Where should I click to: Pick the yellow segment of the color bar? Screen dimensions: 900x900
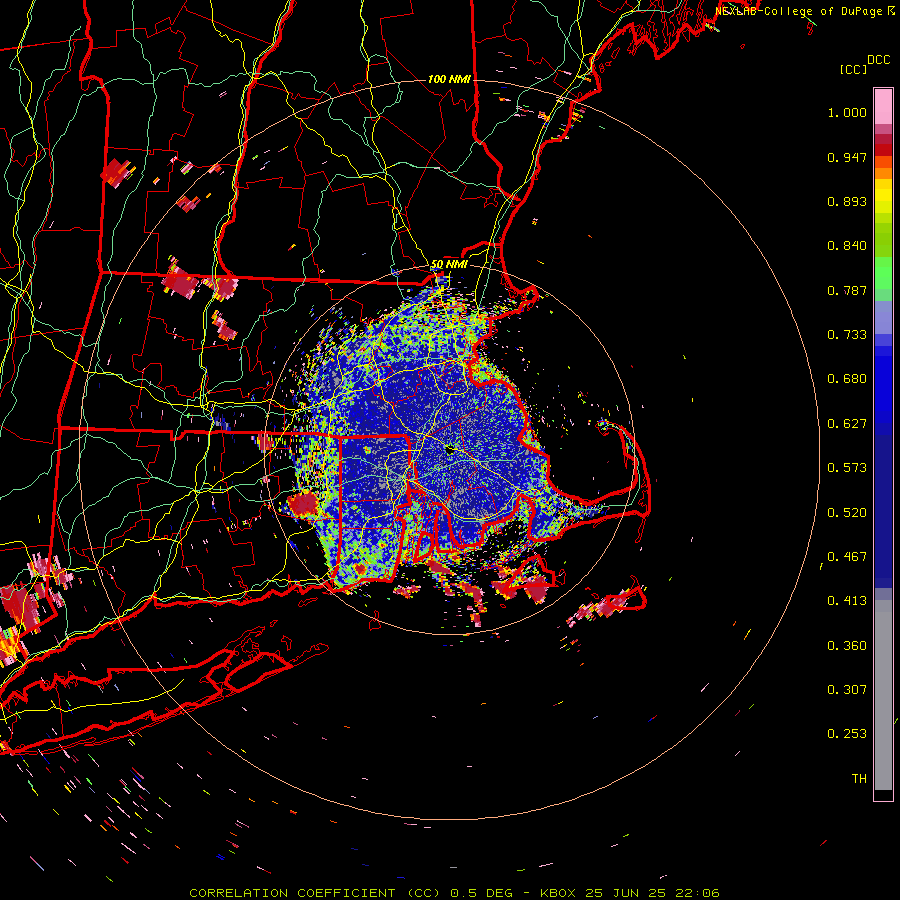883,196
